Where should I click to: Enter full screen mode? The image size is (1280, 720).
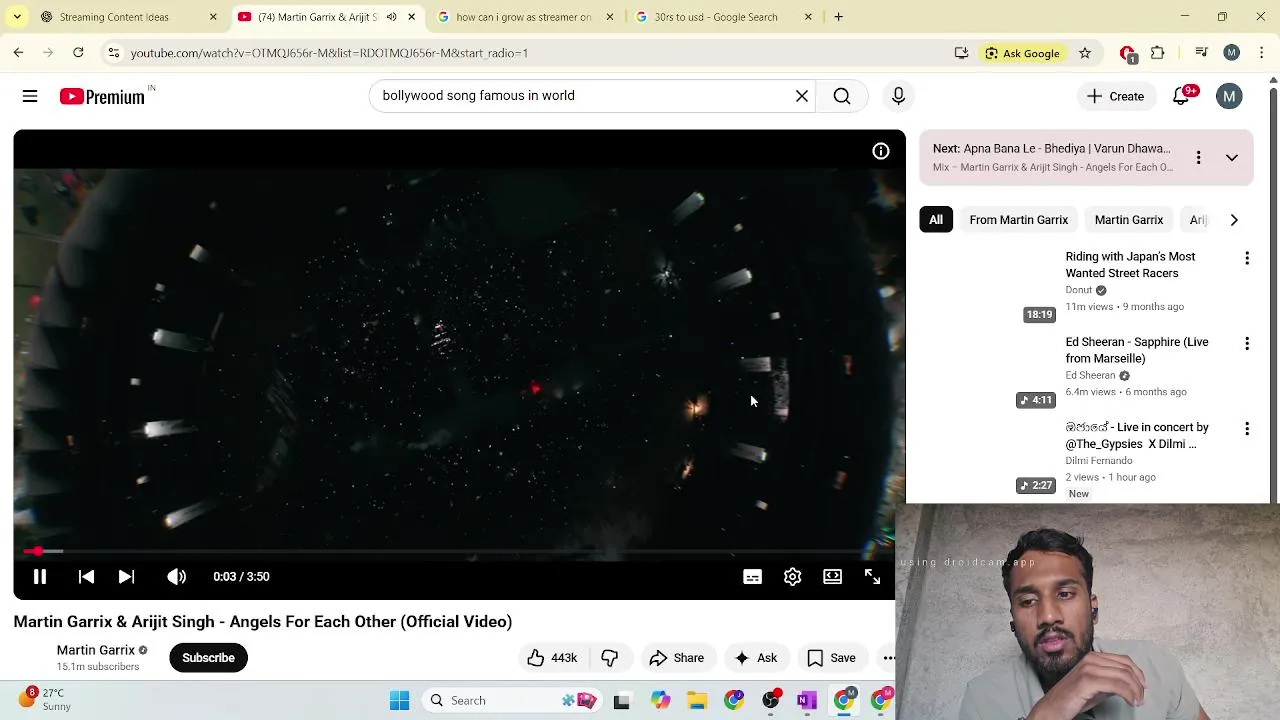coord(872,577)
